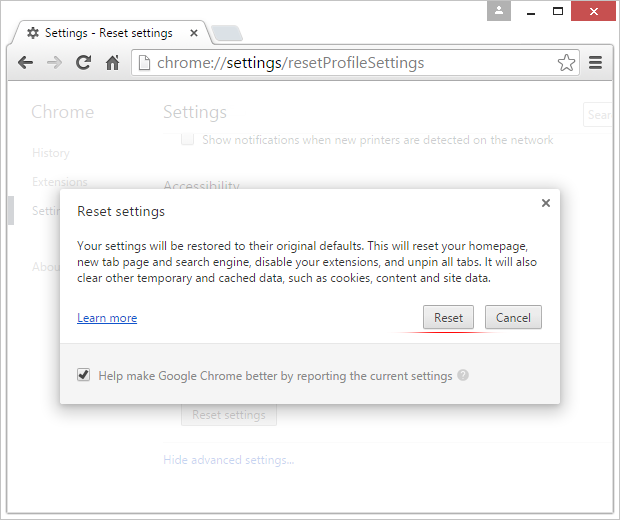Click the page icon in the address bar
Image resolution: width=620 pixels, height=520 pixels.
[144, 62]
